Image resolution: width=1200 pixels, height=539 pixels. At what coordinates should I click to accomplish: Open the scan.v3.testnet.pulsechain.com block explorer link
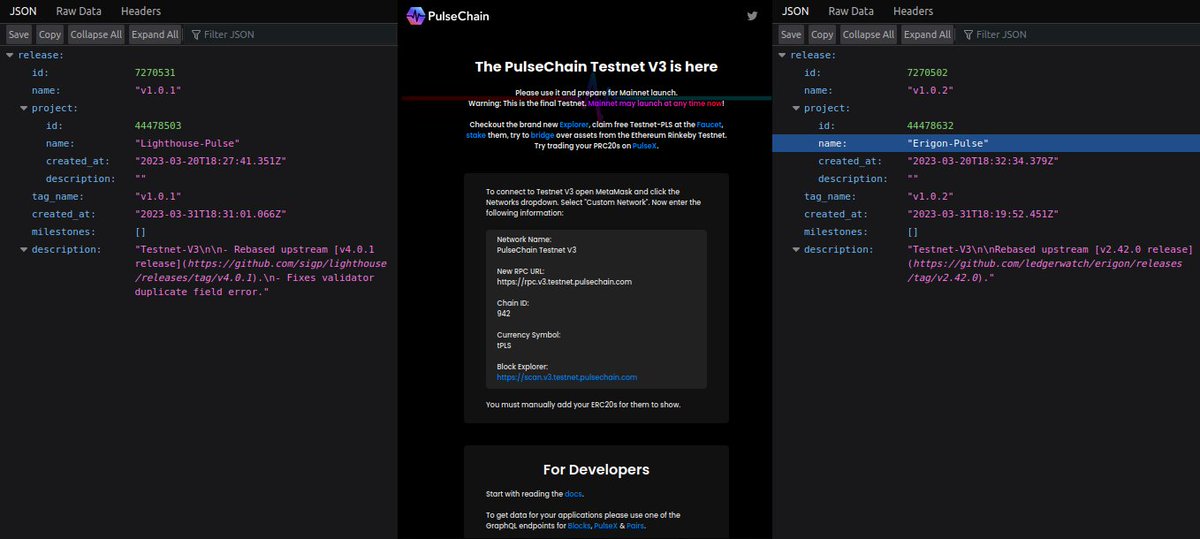click(x=567, y=377)
